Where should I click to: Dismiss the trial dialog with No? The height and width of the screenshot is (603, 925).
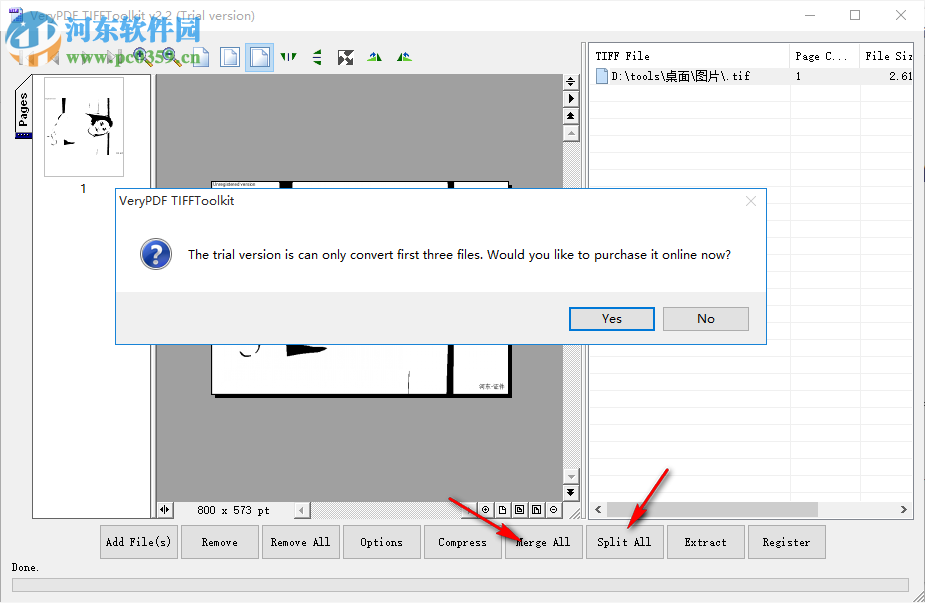point(705,318)
